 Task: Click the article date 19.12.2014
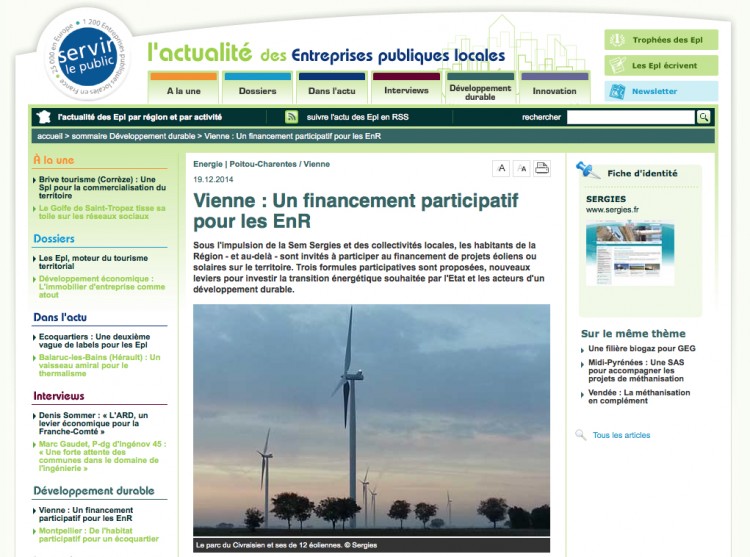pyautogui.click(x=213, y=179)
